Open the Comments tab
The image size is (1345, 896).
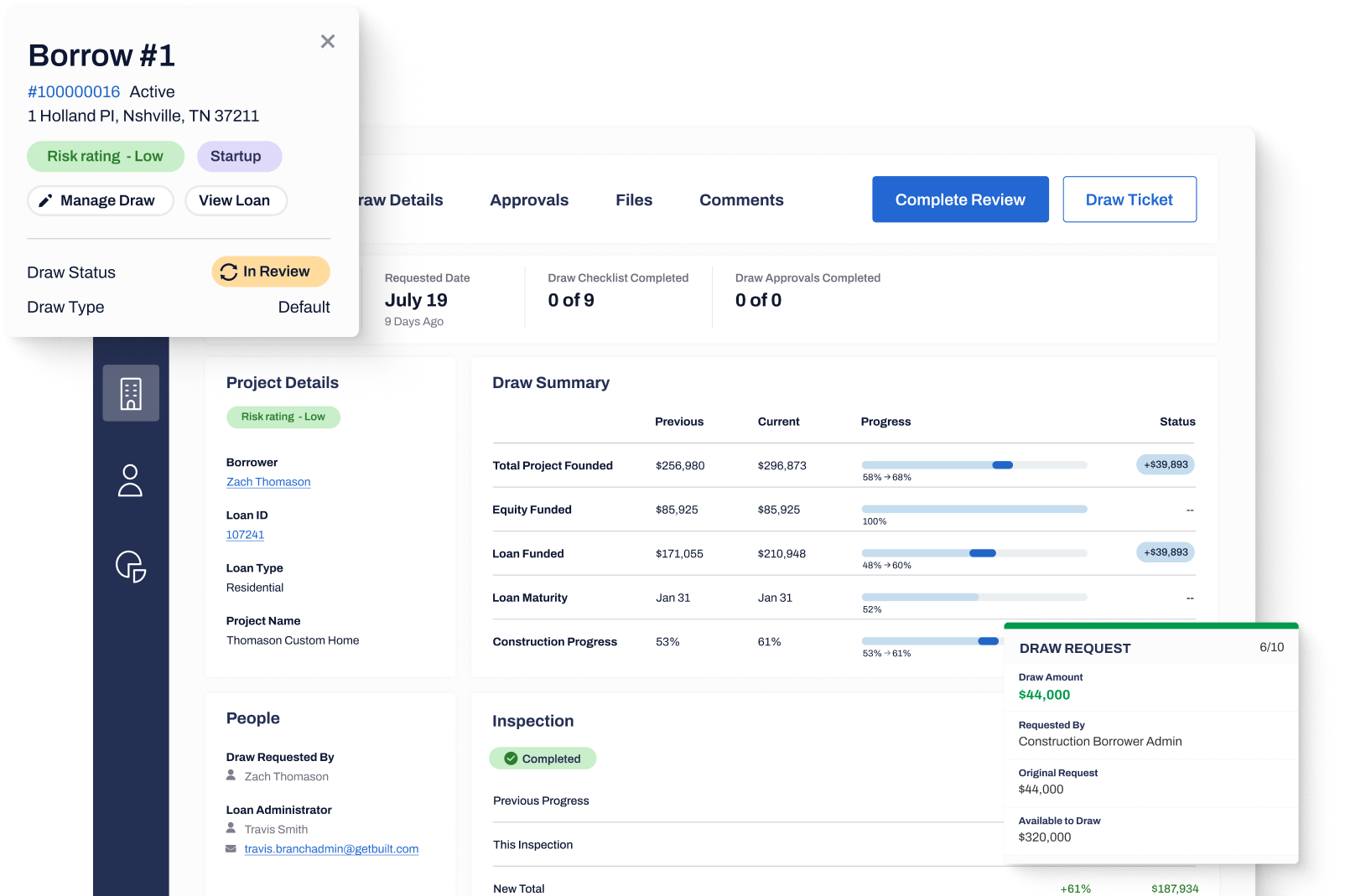coord(741,200)
